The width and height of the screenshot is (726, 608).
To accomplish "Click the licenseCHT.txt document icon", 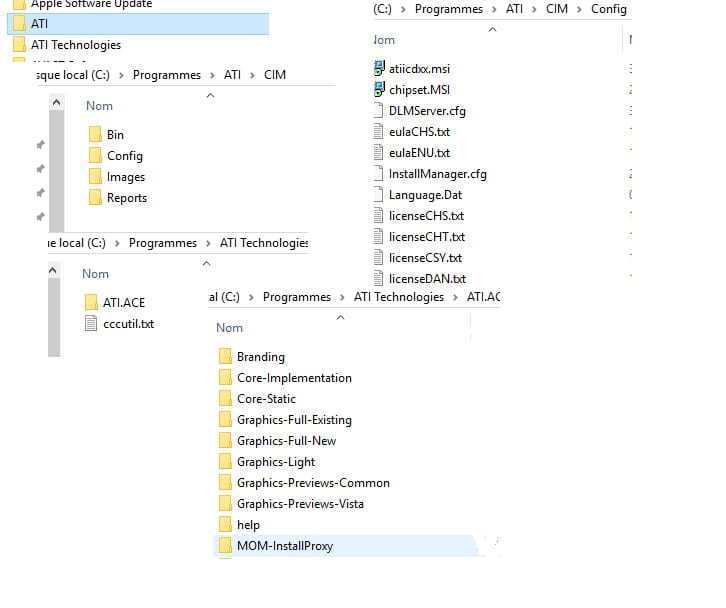I will pos(378,237).
